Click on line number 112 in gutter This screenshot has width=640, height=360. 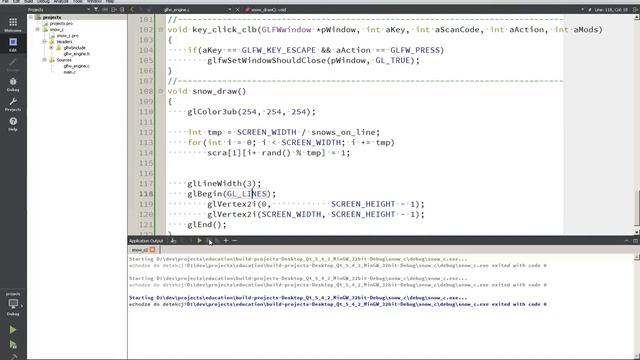coord(146,132)
